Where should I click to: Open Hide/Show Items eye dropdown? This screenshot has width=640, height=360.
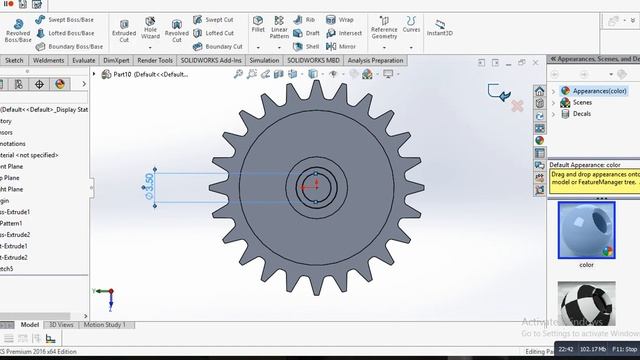(333, 74)
